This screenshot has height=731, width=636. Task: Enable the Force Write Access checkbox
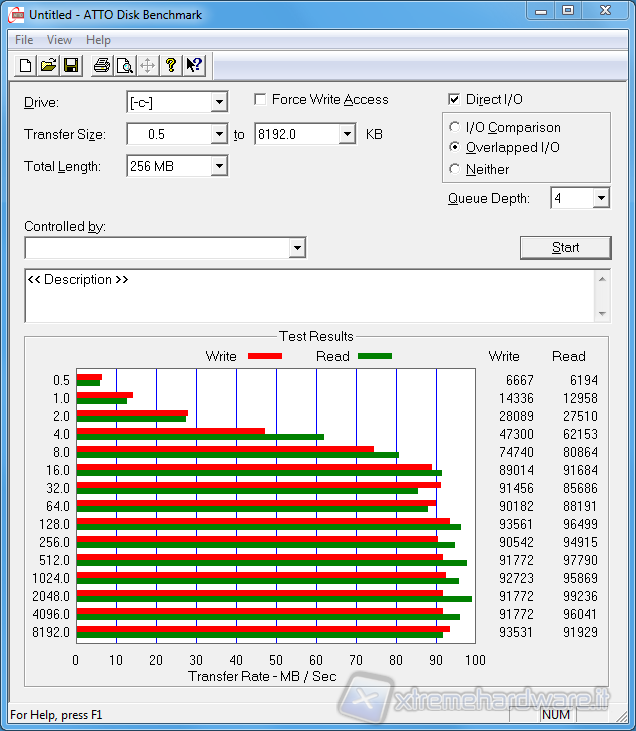click(261, 100)
